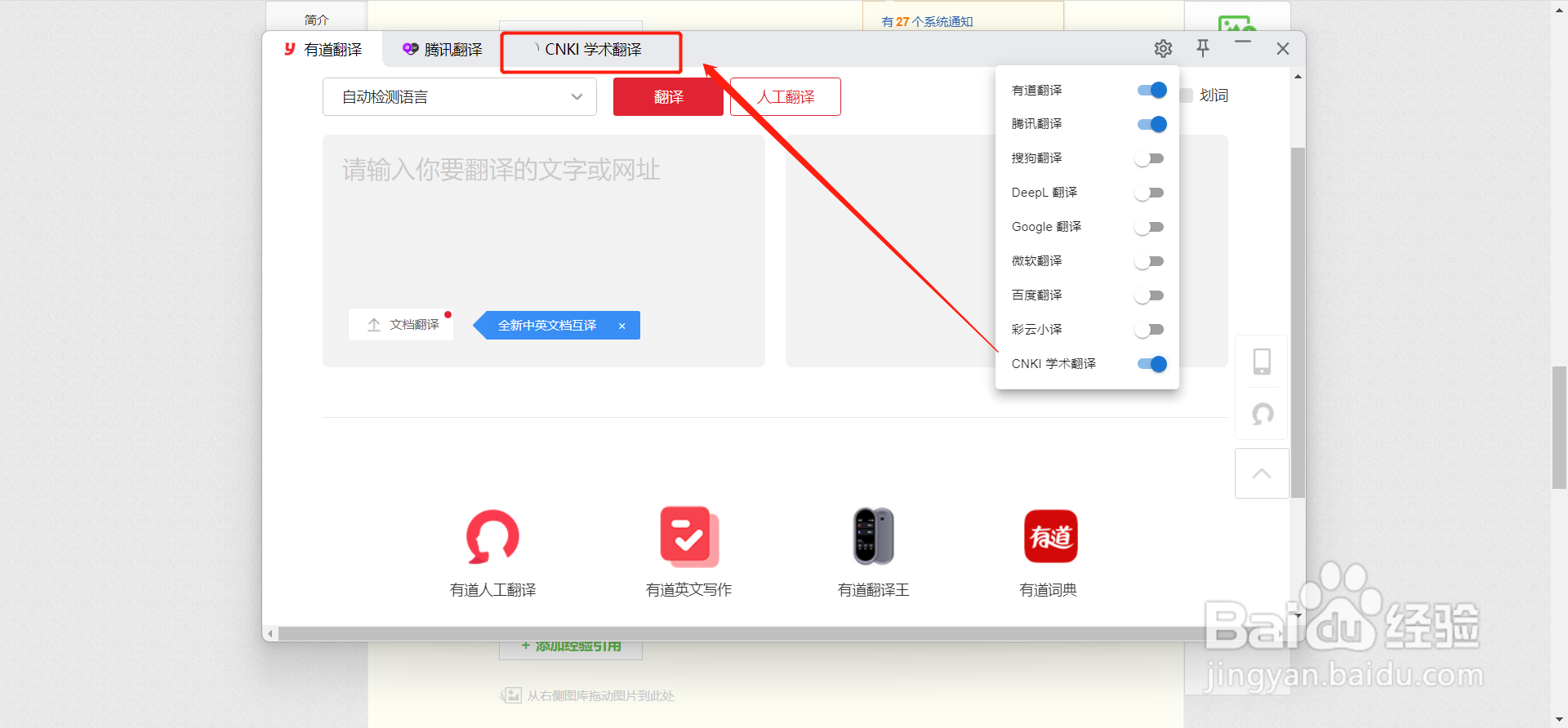Open the settings gear icon

tap(1163, 49)
